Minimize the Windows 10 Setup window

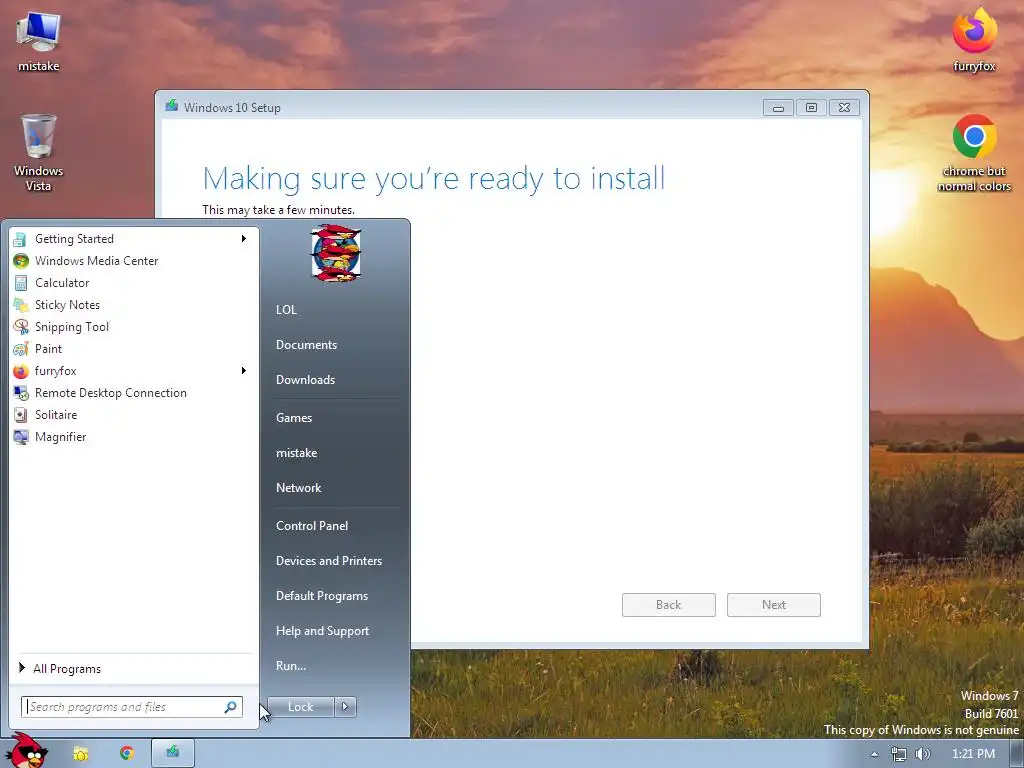pos(778,108)
